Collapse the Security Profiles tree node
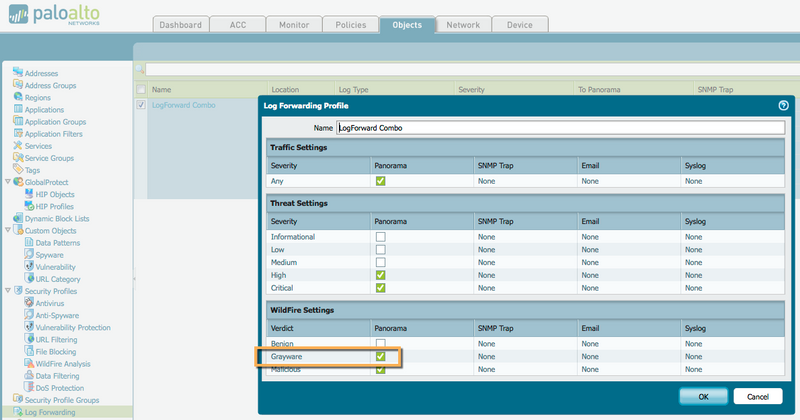 click(7, 291)
